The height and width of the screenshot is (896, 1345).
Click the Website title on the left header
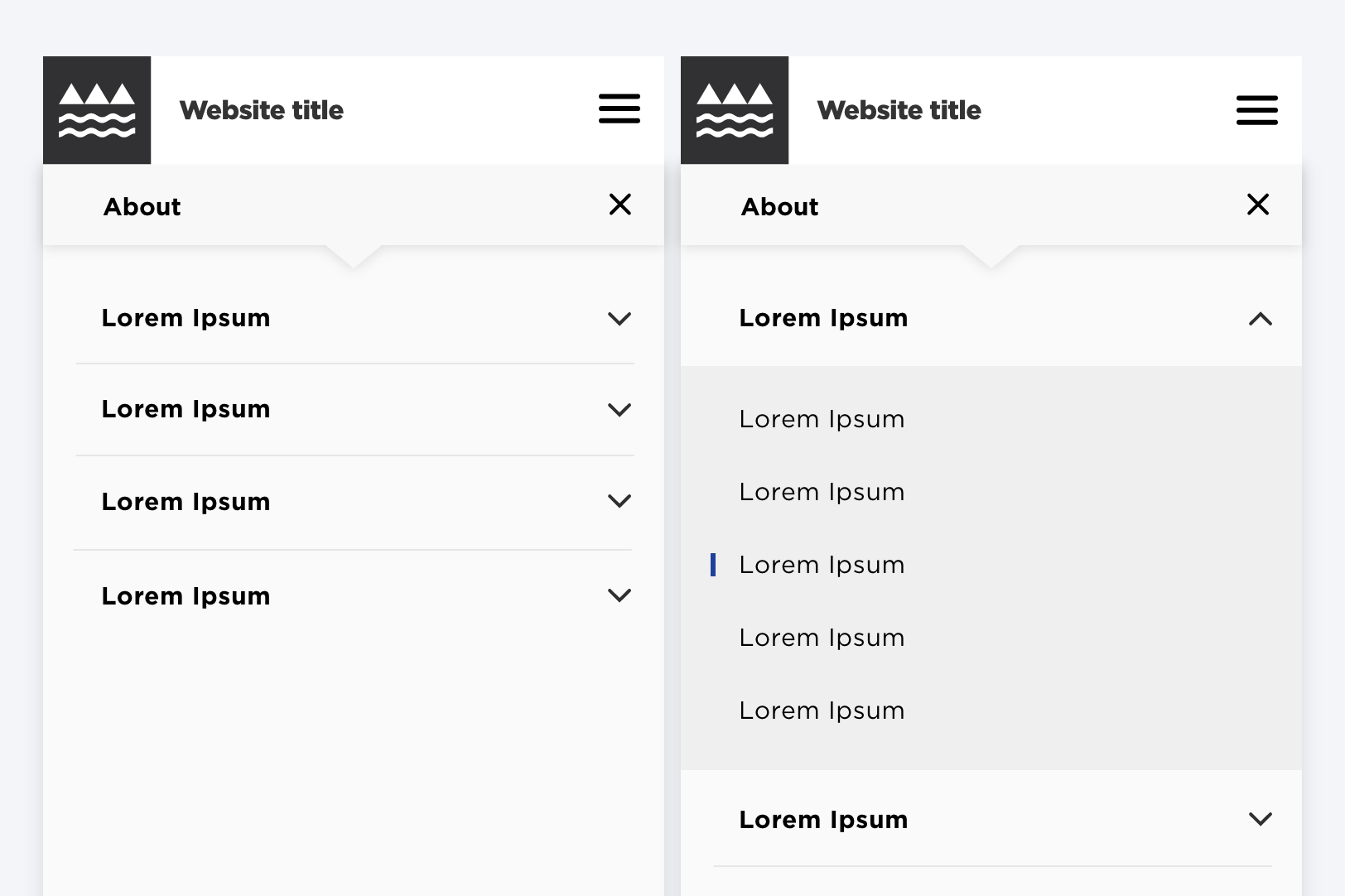[261, 110]
